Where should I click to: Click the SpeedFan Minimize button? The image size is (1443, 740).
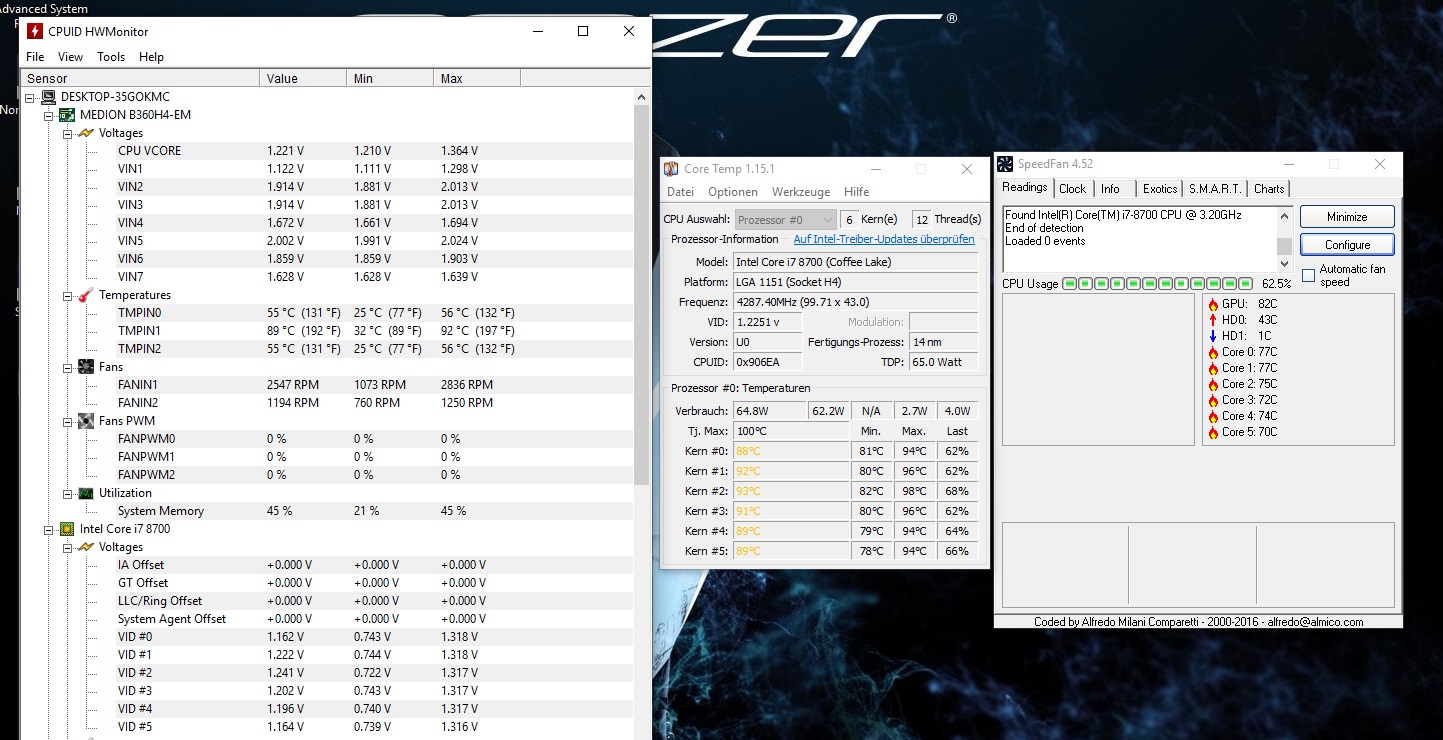point(1347,217)
